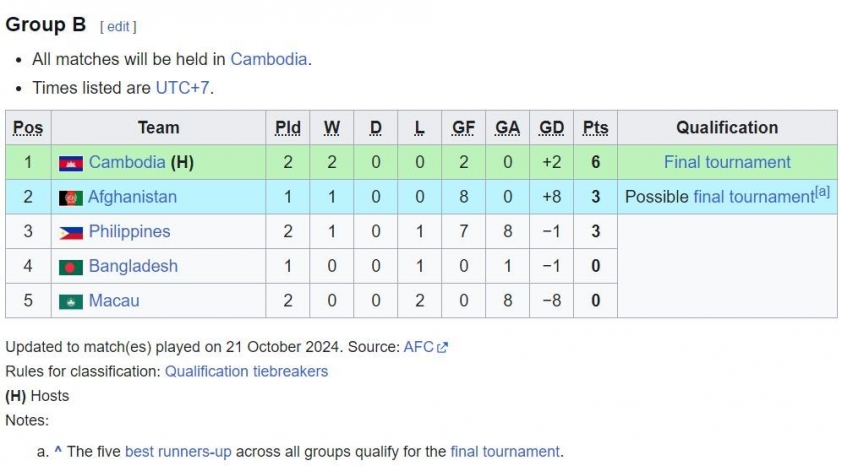Open the Bangladesh team link
Viewport: 842px width, 466px height.
point(133,266)
